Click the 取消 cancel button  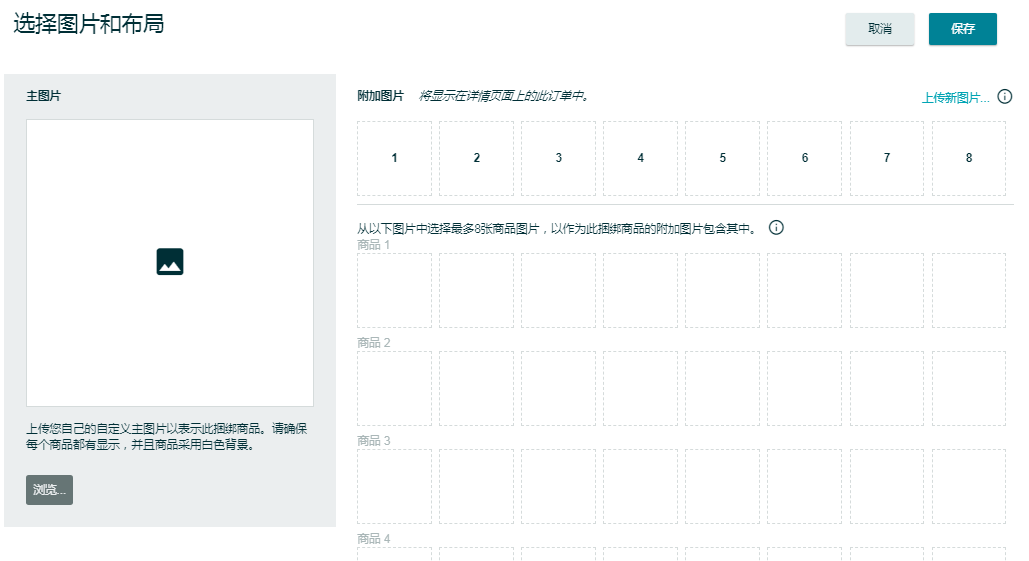(x=879, y=29)
